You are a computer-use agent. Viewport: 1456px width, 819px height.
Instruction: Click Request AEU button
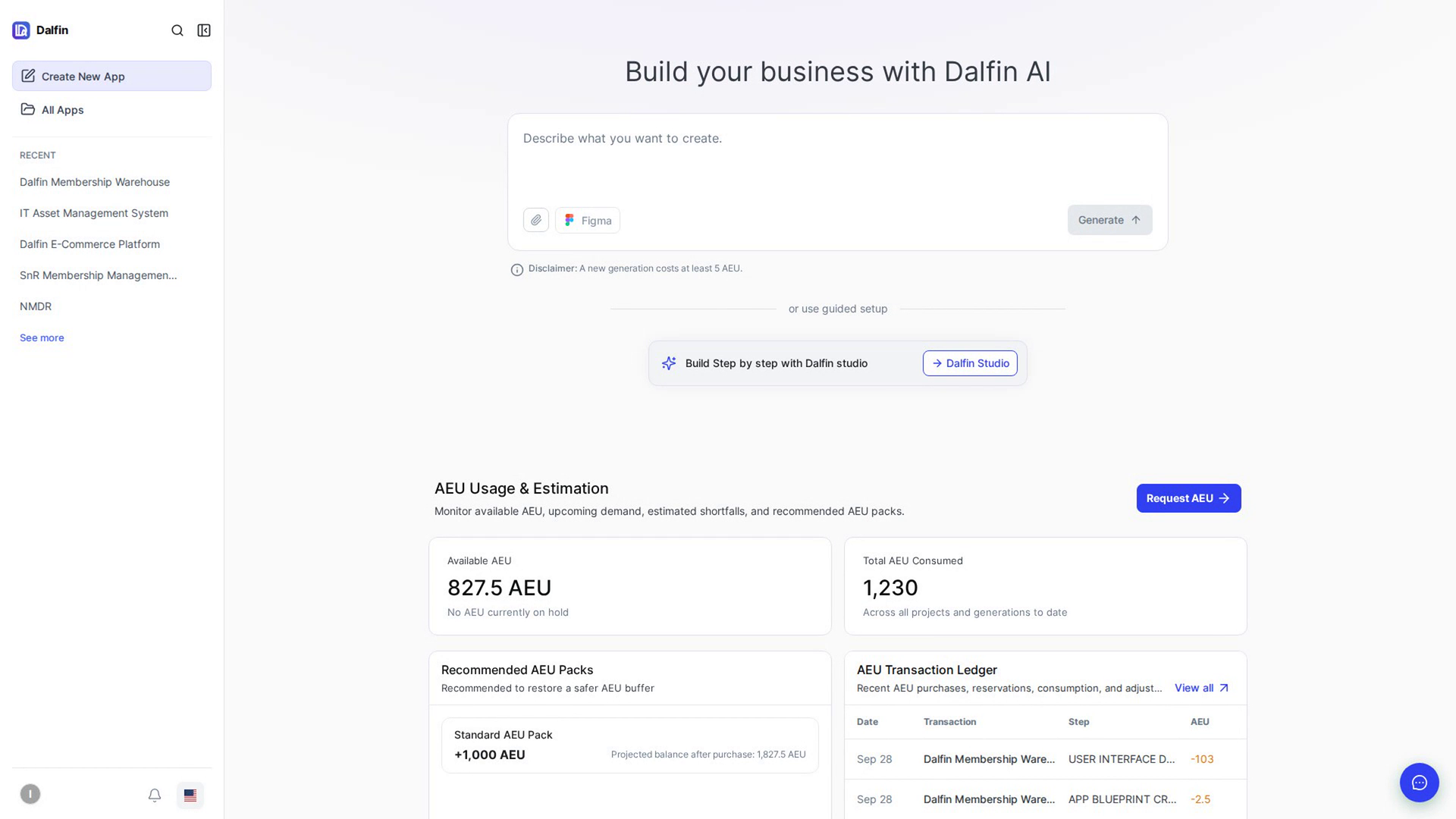click(x=1188, y=498)
